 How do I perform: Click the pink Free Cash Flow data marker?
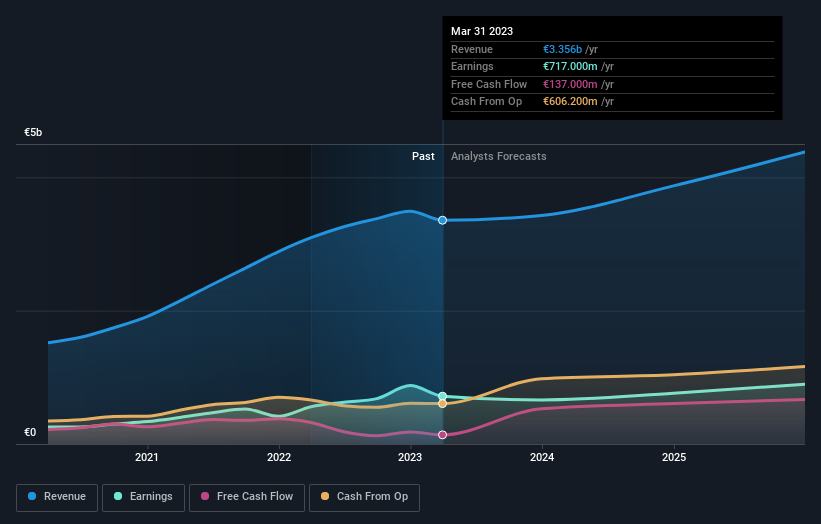pos(442,435)
